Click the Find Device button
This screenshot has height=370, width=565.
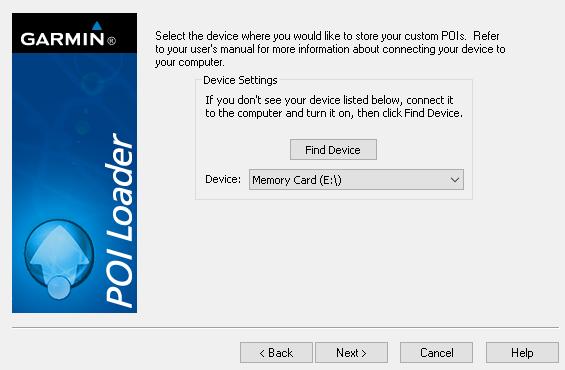333,150
